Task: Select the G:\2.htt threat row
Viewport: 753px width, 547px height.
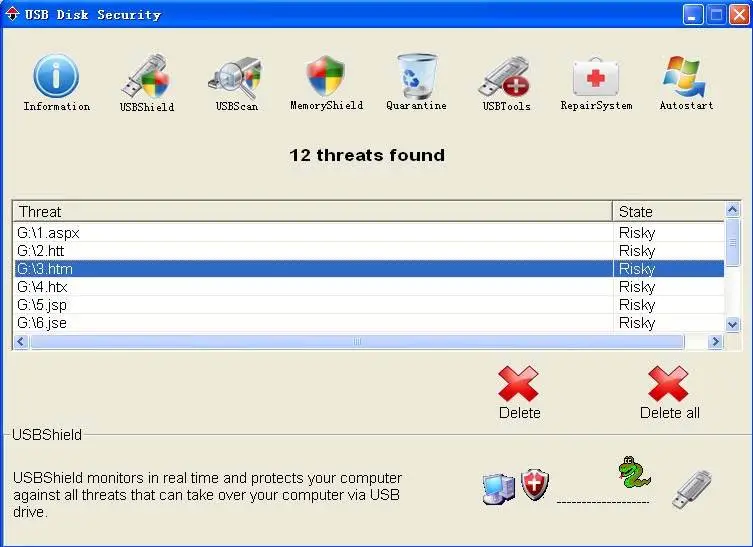Action: [369, 251]
